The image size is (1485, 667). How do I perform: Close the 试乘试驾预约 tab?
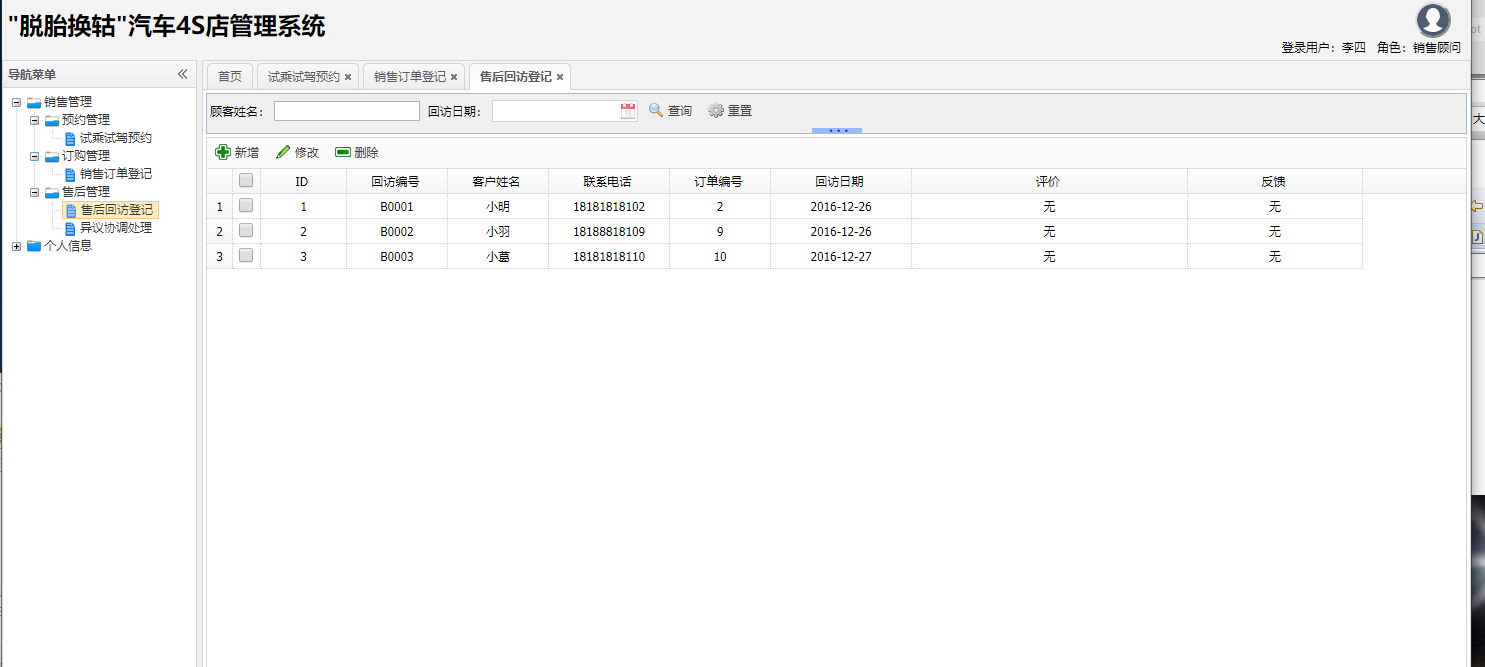pos(348,77)
